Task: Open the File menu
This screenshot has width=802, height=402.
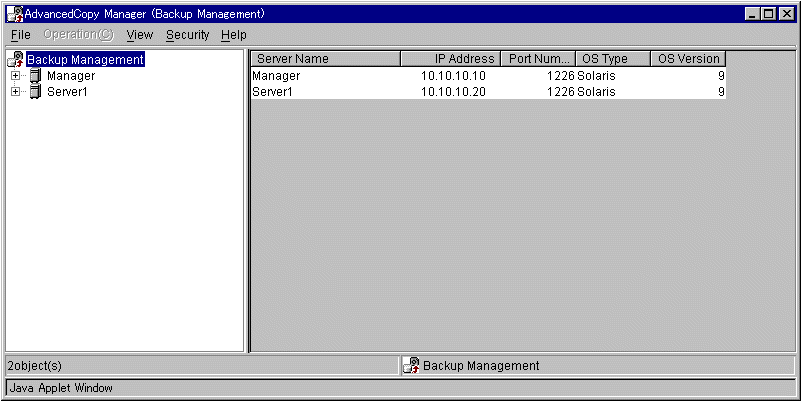Action: coord(20,35)
